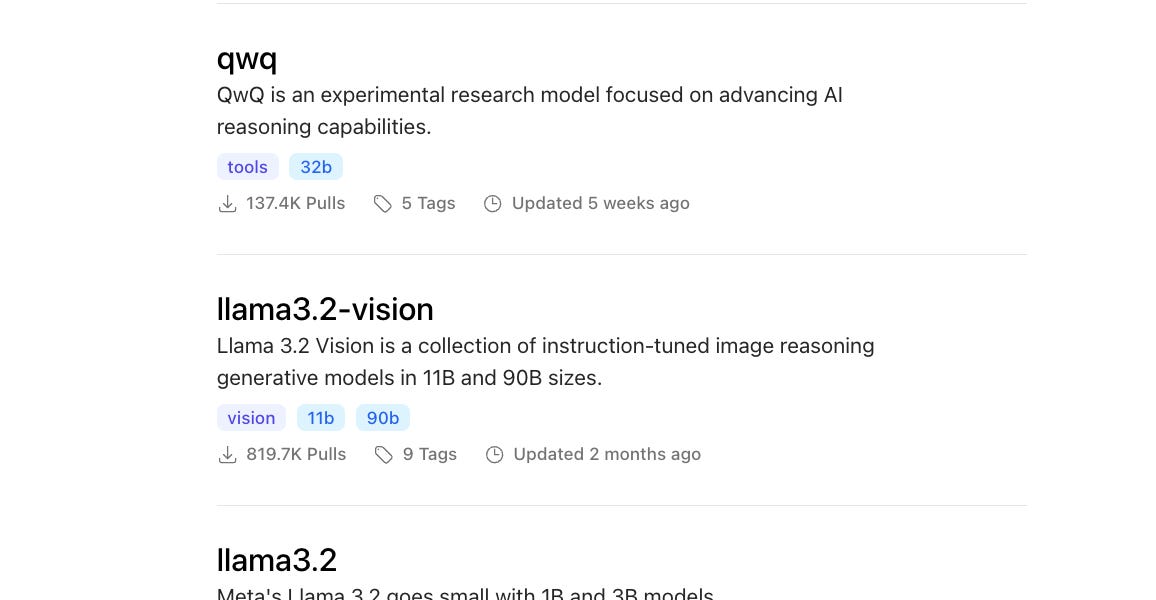The height and width of the screenshot is (600, 1156).
Task: Click the tag icon in the llama3.2-vision row
Action: click(x=384, y=454)
